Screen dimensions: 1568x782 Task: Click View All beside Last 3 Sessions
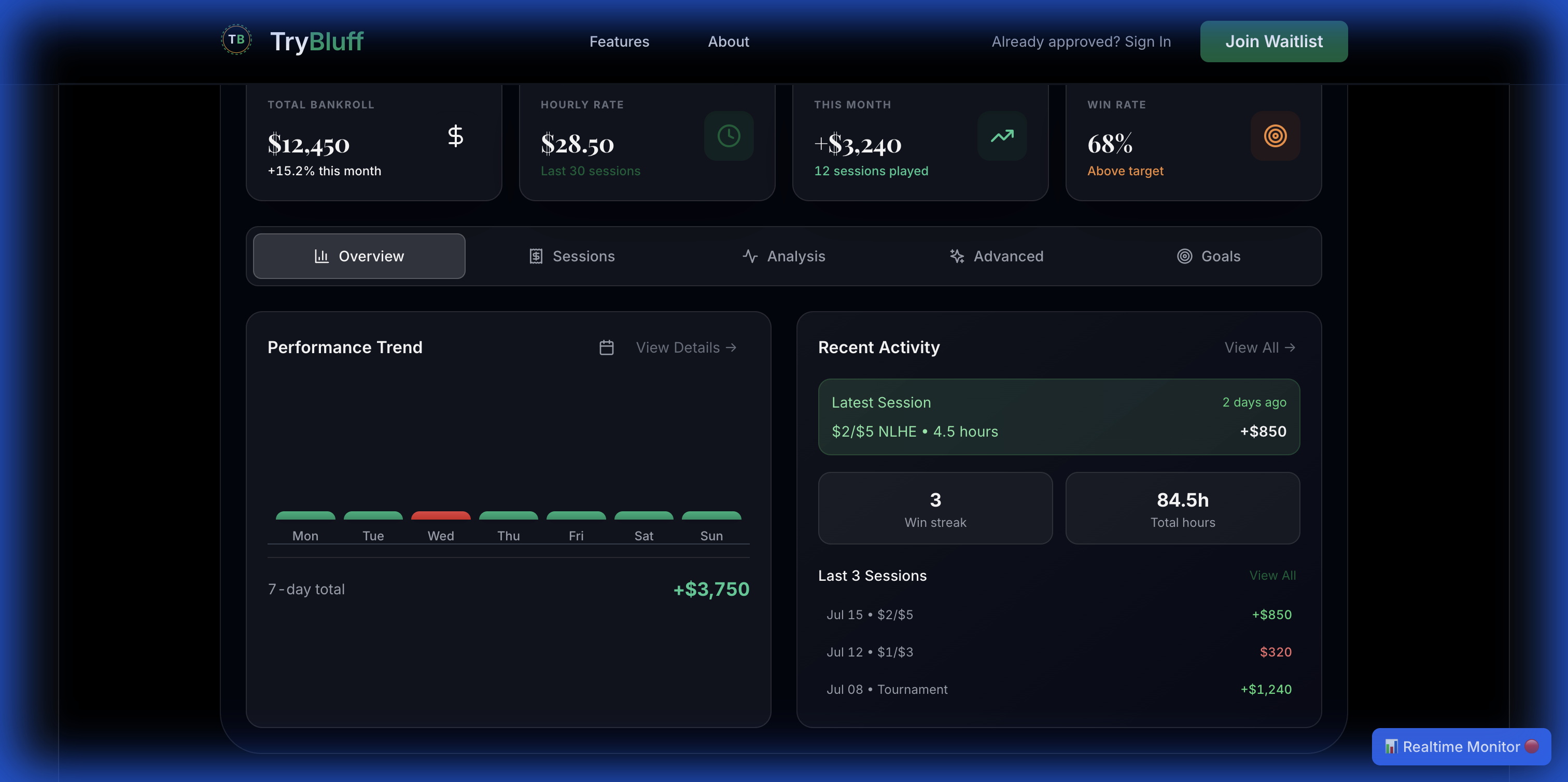click(x=1272, y=576)
